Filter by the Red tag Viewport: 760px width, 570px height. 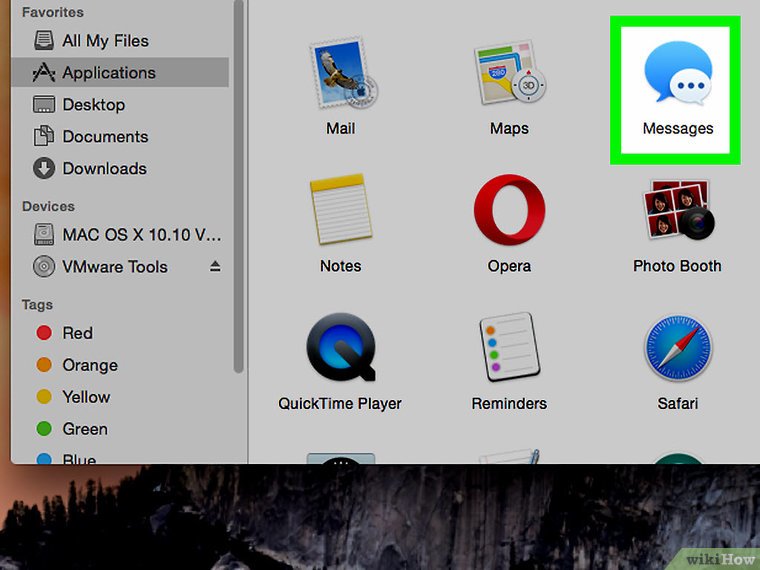77,333
